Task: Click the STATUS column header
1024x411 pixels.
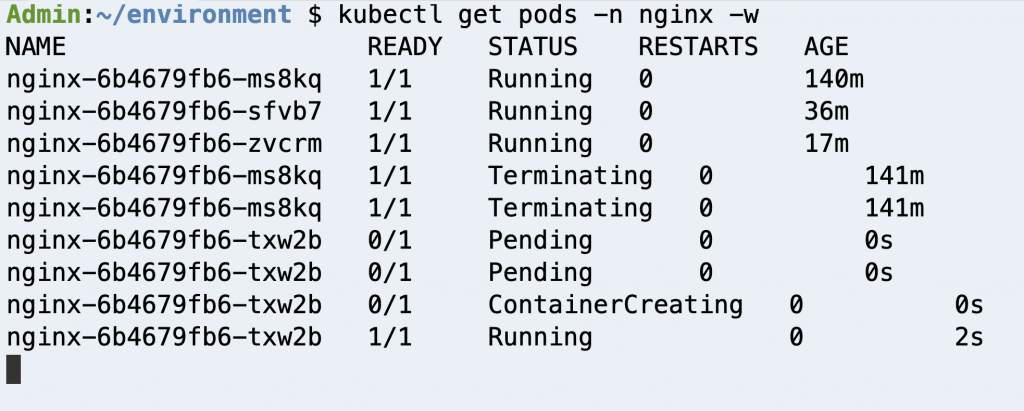Action: point(533,47)
